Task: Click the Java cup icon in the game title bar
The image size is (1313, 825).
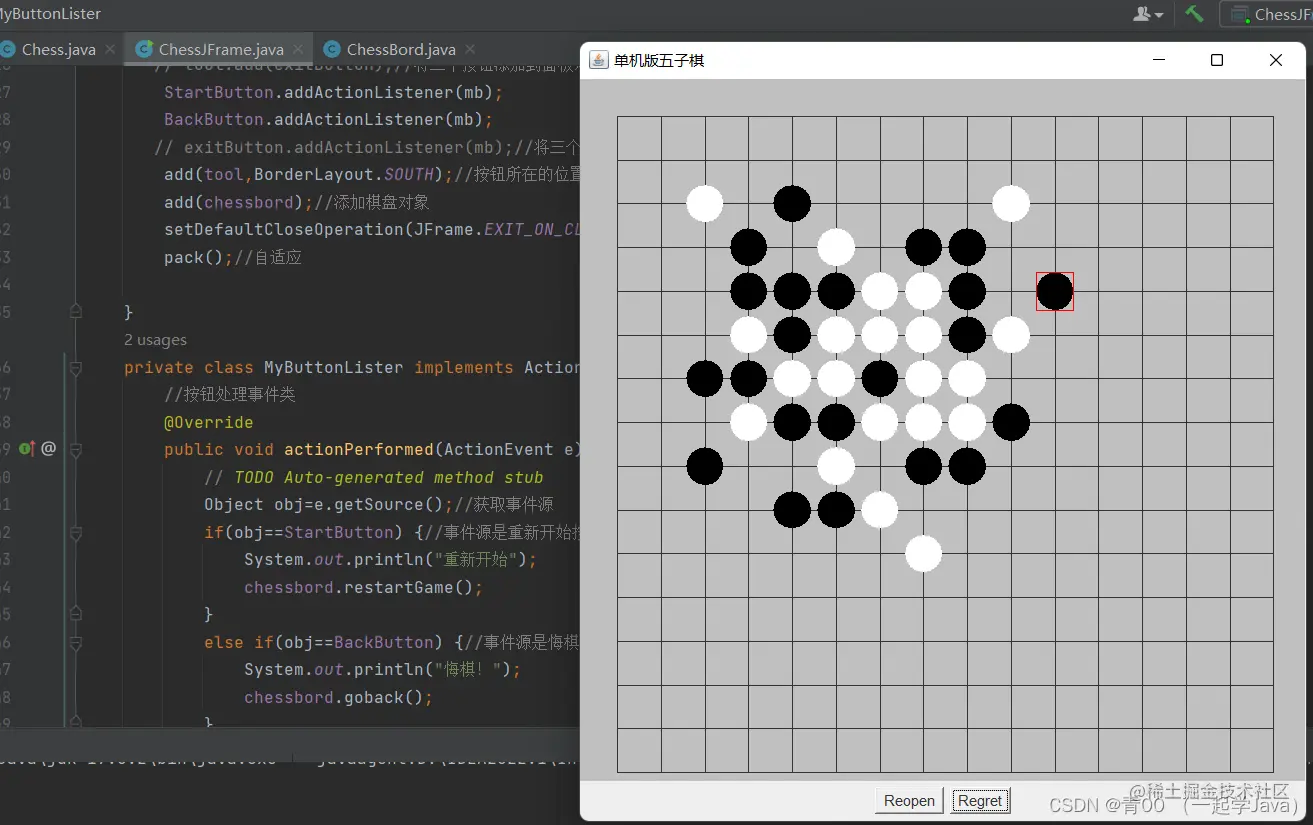Action: (x=598, y=60)
